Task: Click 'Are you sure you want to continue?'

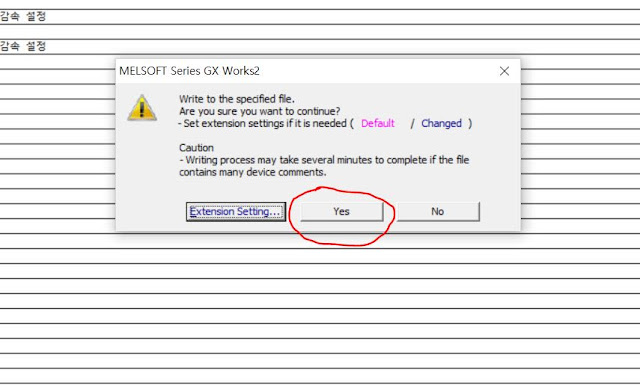Action: point(260,111)
